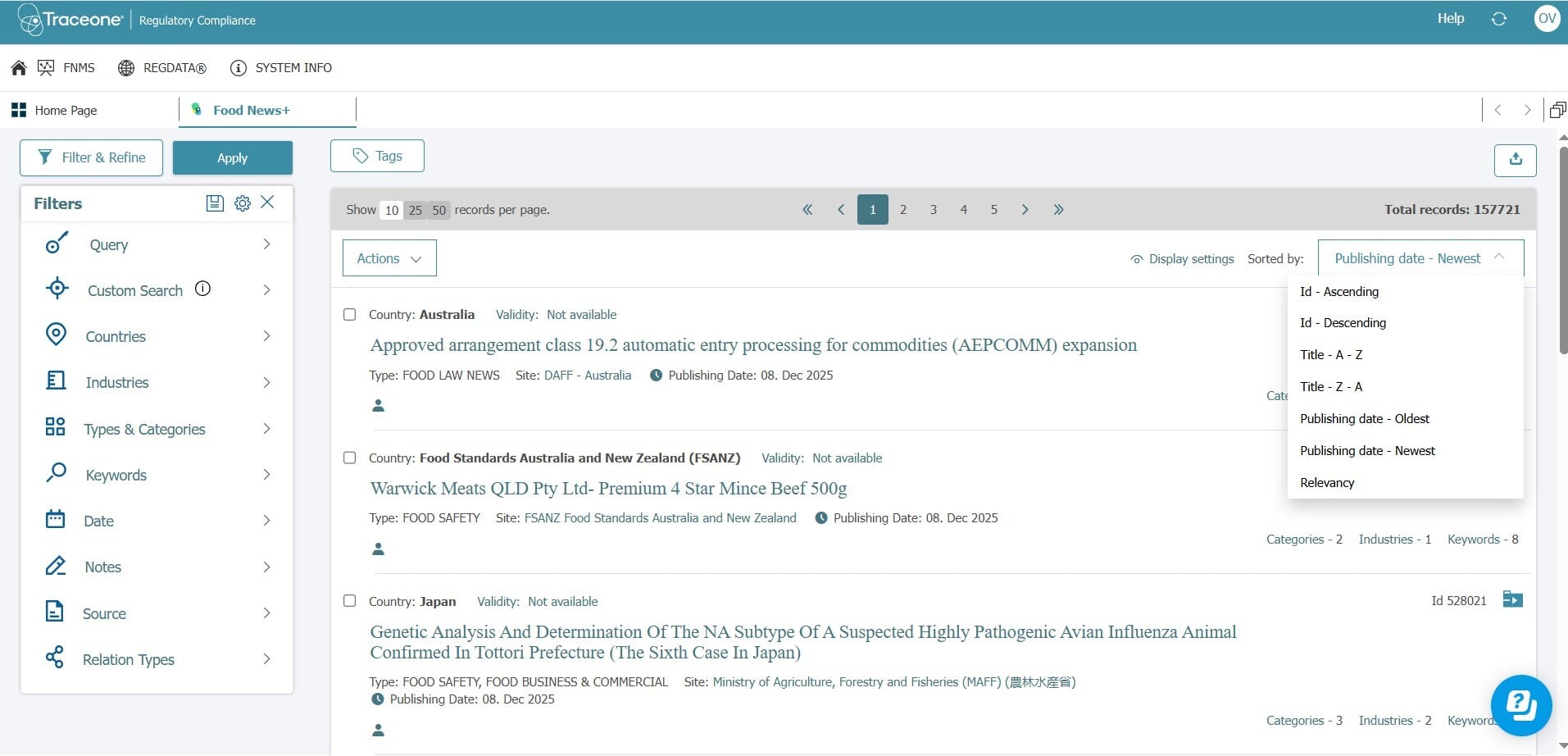Viewport: 1568px width, 756px height.
Task: Show 25 records per page
Action: [416, 211]
